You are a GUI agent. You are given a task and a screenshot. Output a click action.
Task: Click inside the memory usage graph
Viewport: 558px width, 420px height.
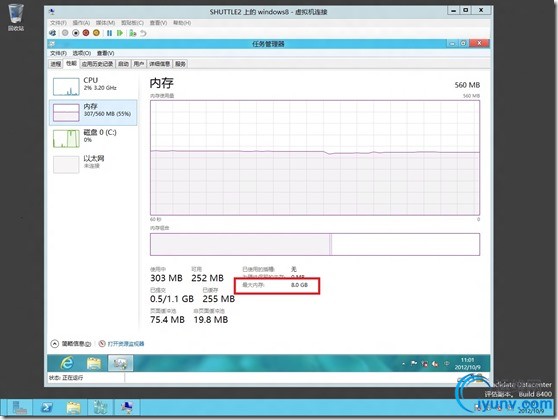(x=315, y=158)
